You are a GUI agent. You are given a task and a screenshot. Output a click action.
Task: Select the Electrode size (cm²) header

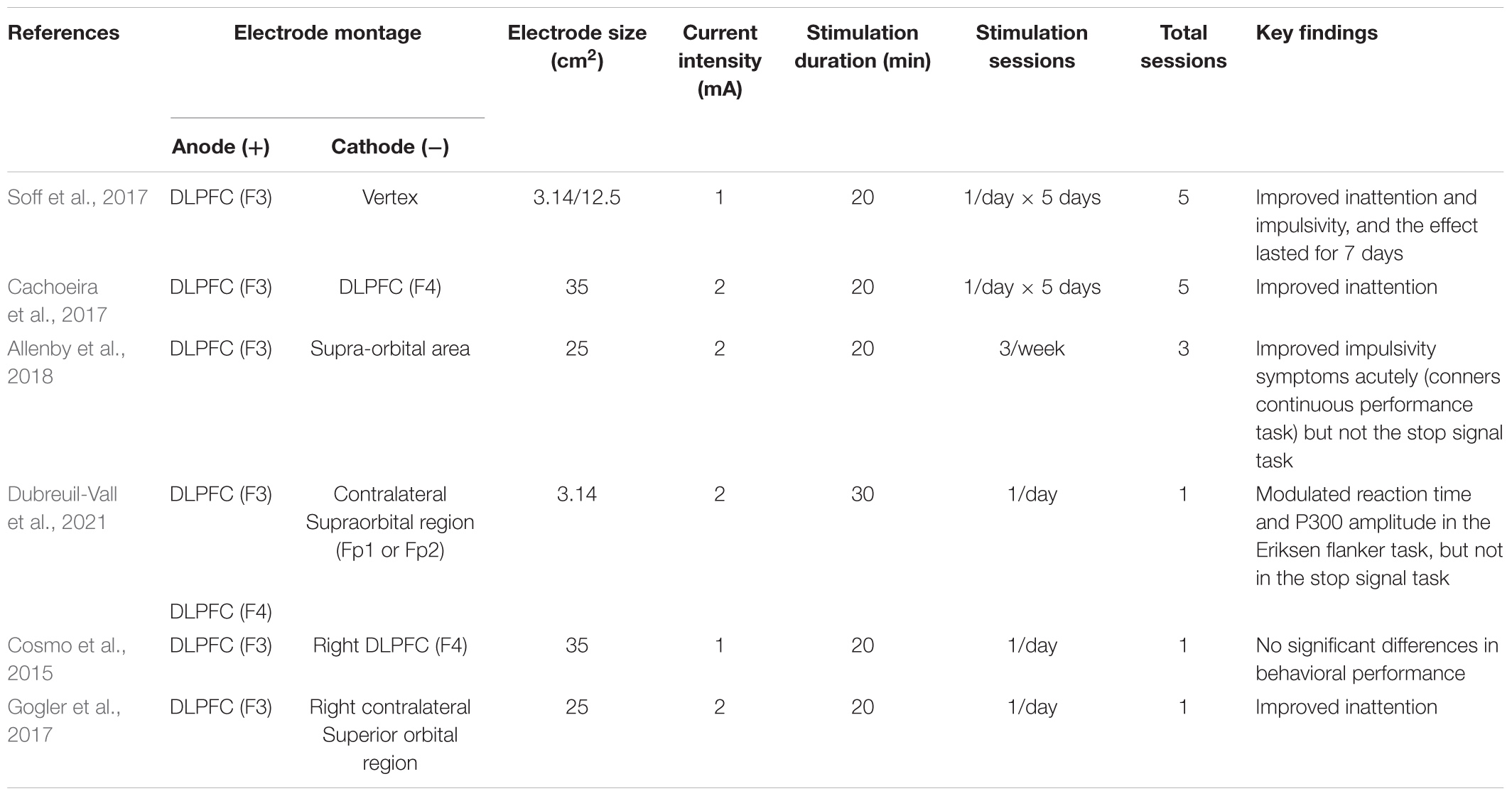577,46
